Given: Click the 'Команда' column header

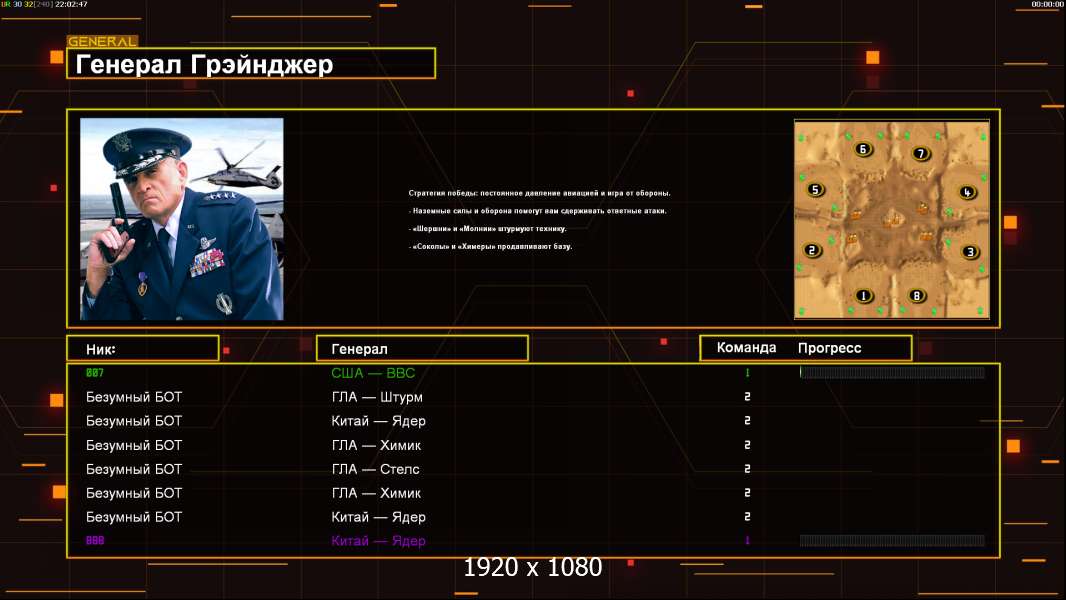Looking at the screenshot, I should click(x=746, y=348).
